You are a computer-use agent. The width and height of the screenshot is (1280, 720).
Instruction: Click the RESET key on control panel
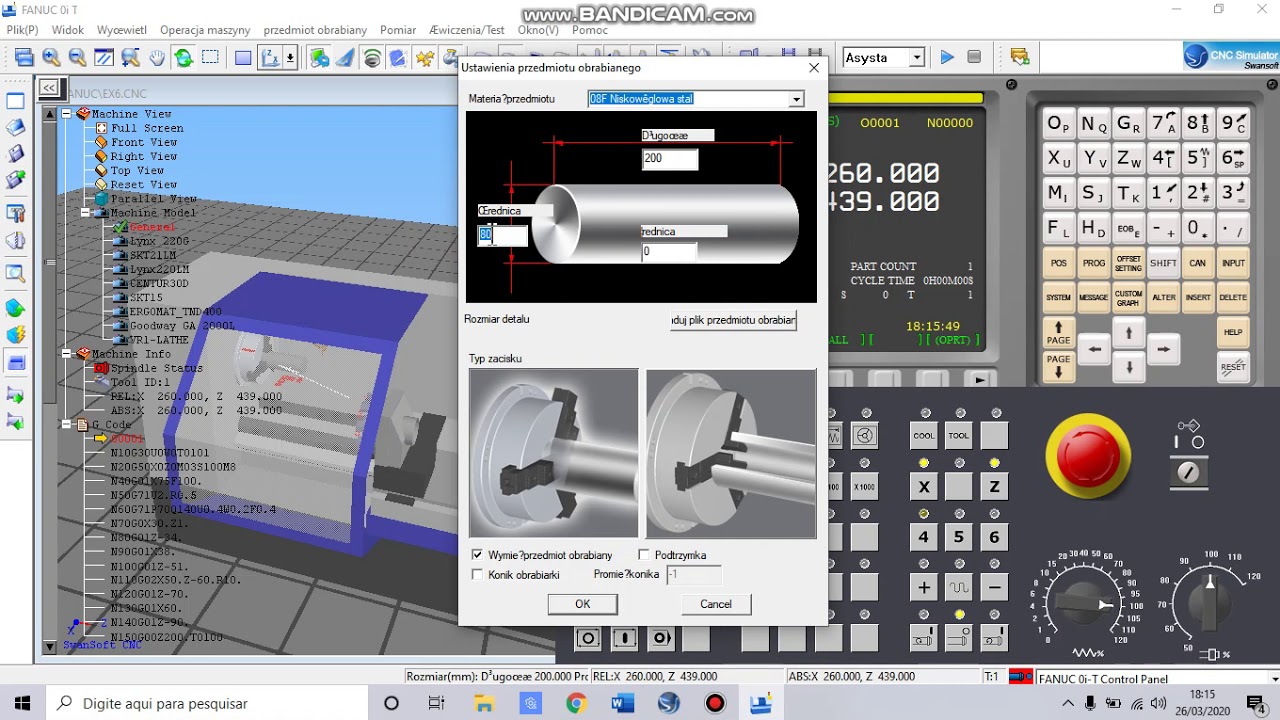pyautogui.click(x=1233, y=367)
